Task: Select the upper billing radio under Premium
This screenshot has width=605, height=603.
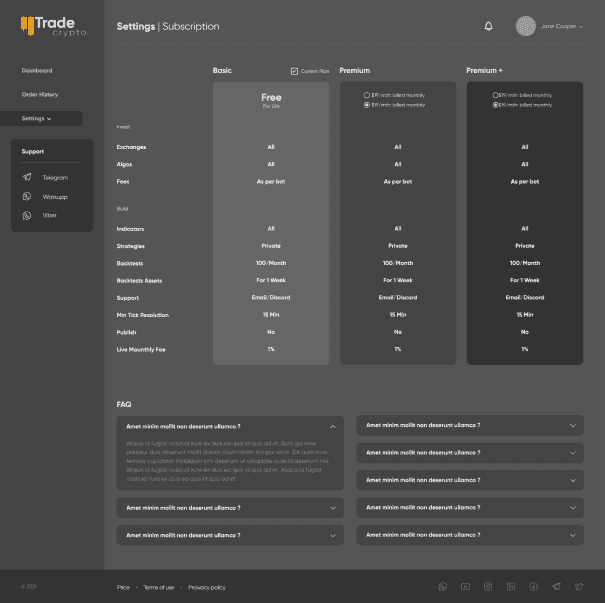Action: click(x=366, y=95)
